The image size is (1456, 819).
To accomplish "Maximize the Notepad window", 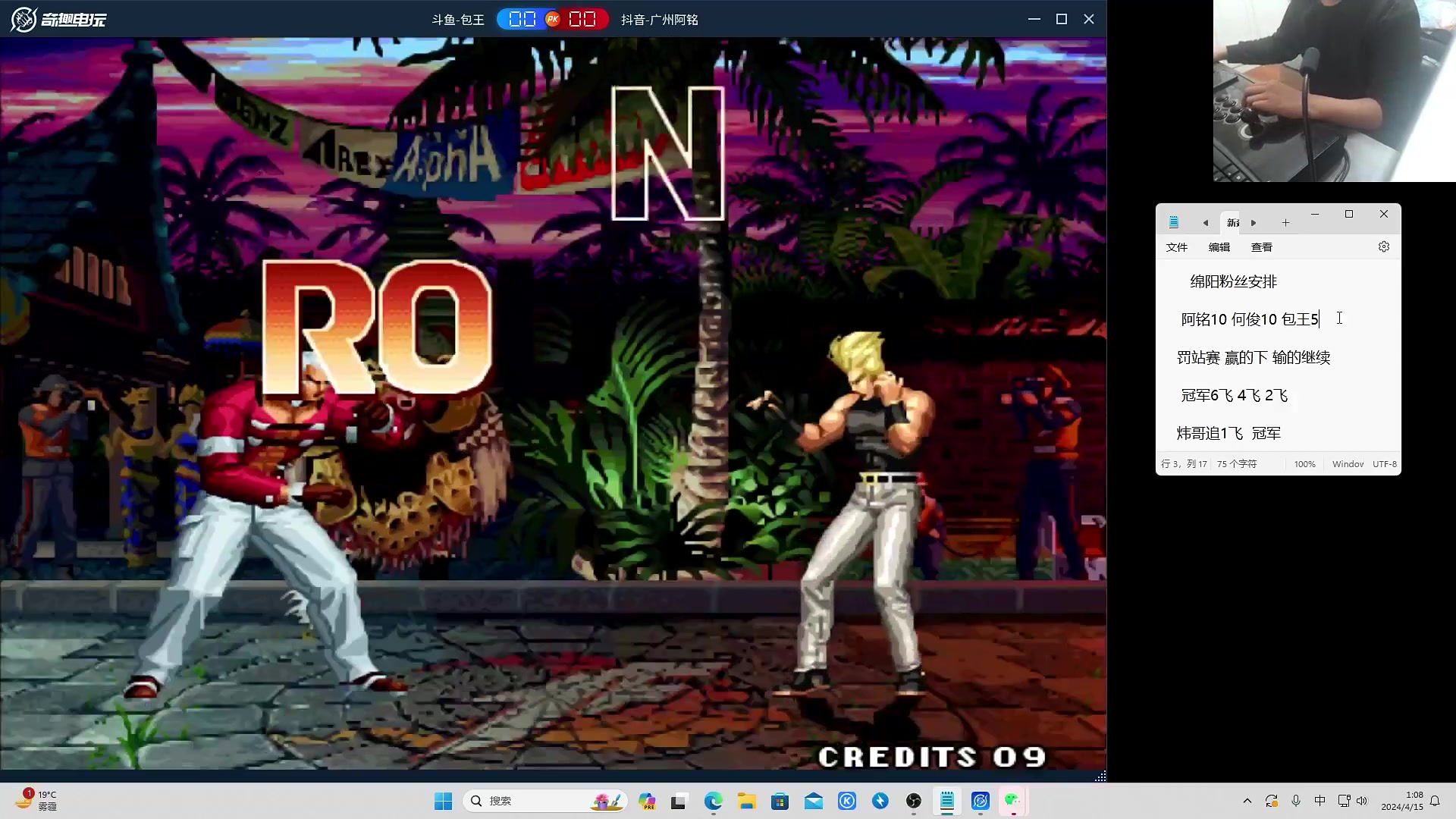I will [x=1349, y=215].
